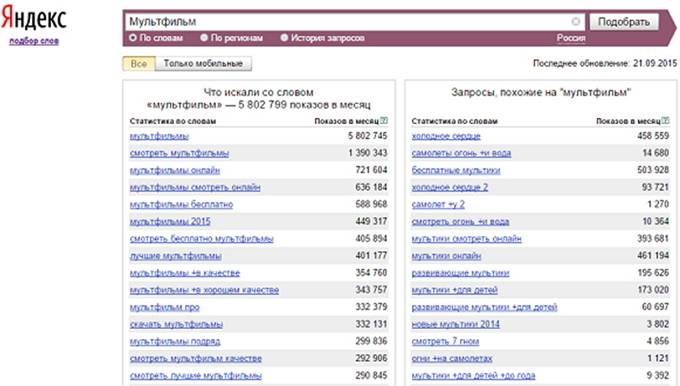
Task: Click the value '461 194'
Action: (x=653, y=255)
